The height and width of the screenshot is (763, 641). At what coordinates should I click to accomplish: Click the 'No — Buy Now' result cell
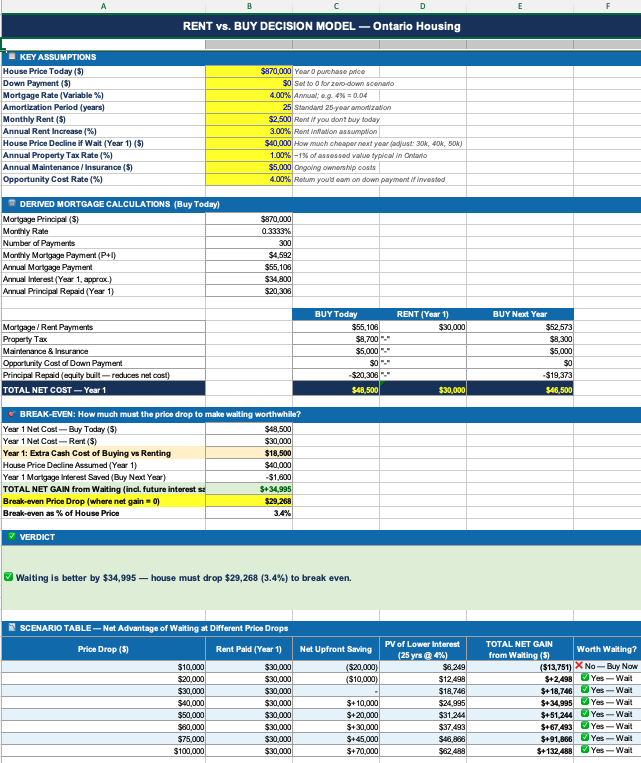click(x=607, y=666)
